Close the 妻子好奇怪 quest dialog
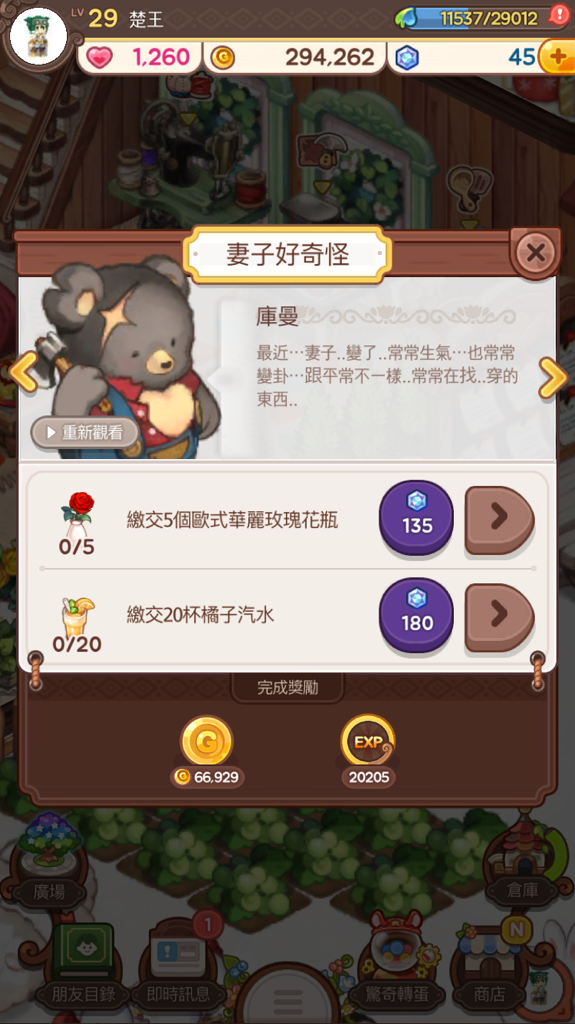575x1024 pixels. pyautogui.click(x=536, y=252)
